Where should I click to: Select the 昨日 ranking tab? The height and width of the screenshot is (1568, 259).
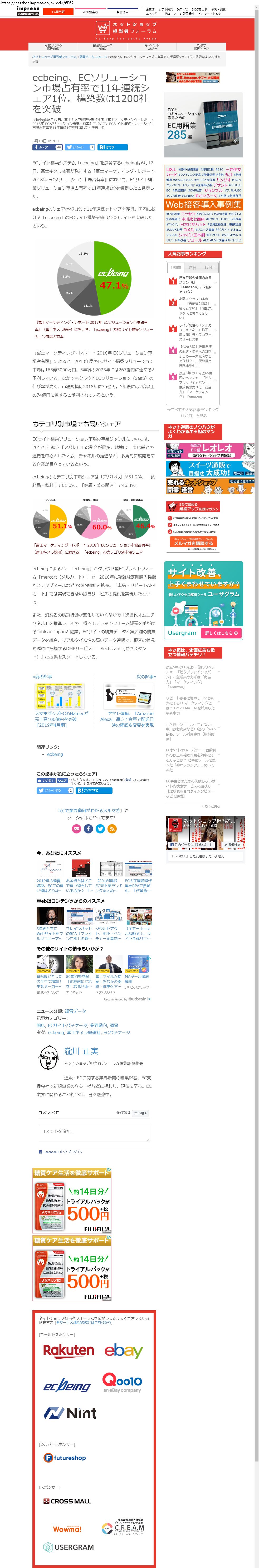coord(192,268)
